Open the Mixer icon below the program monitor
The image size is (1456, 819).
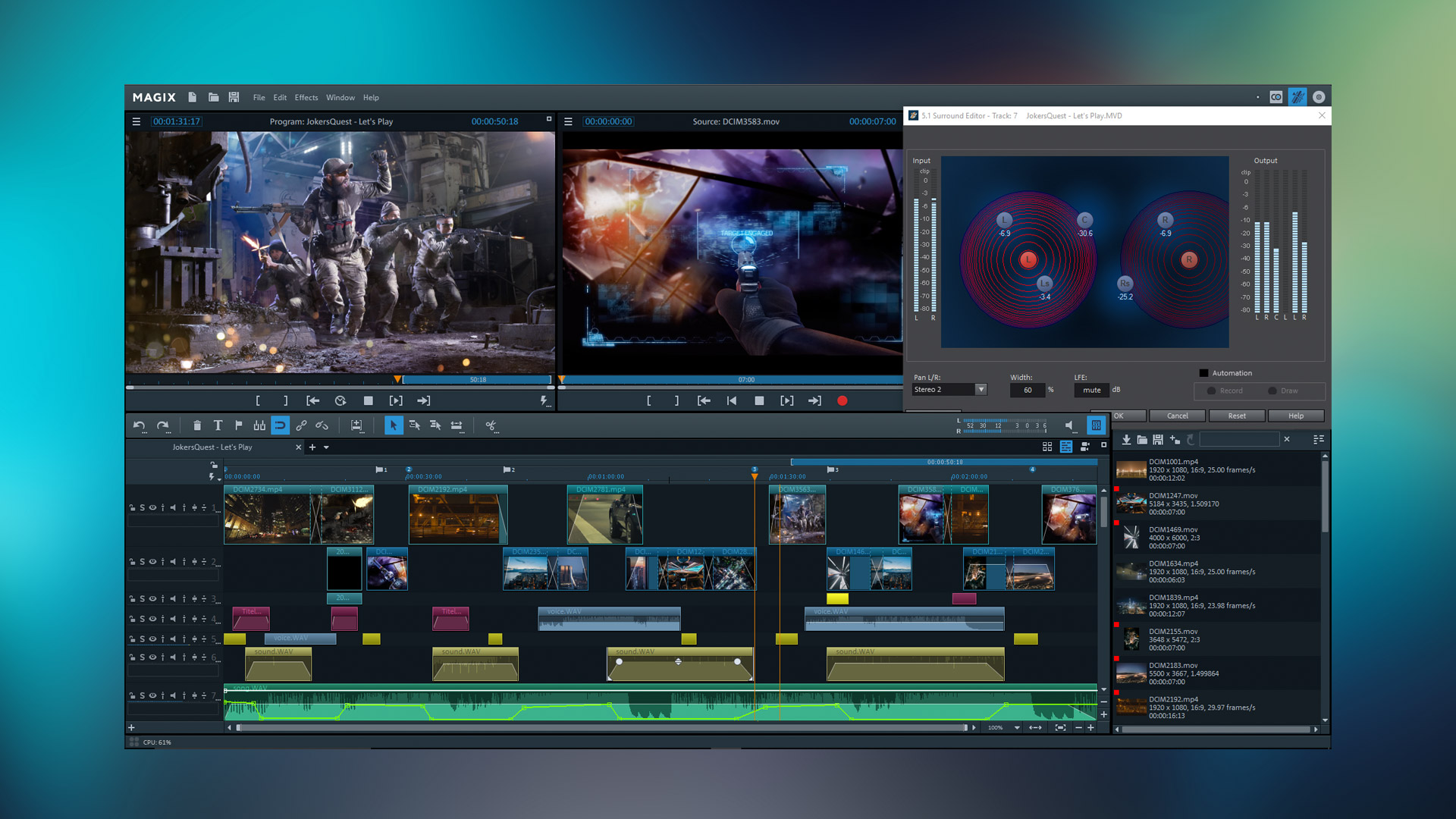(x=1097, y=425)
